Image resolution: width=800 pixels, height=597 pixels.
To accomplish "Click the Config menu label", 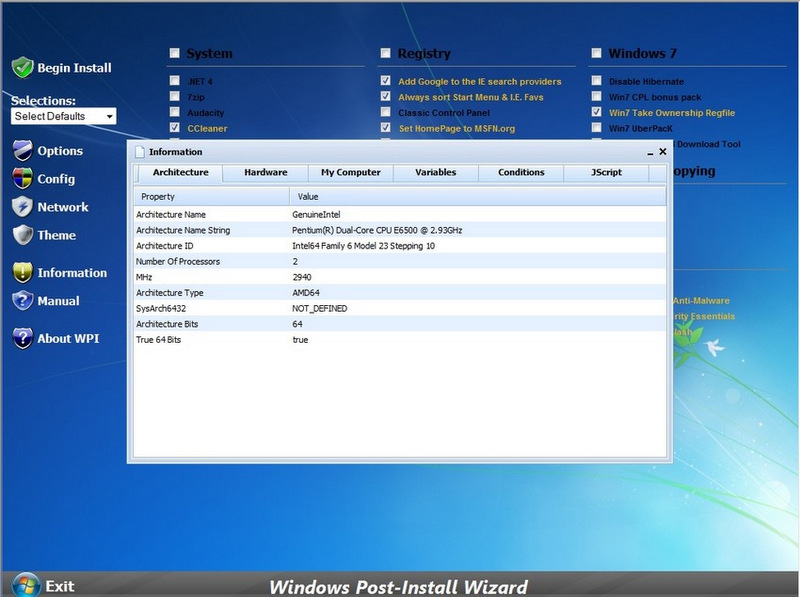I will coord(56,179).
